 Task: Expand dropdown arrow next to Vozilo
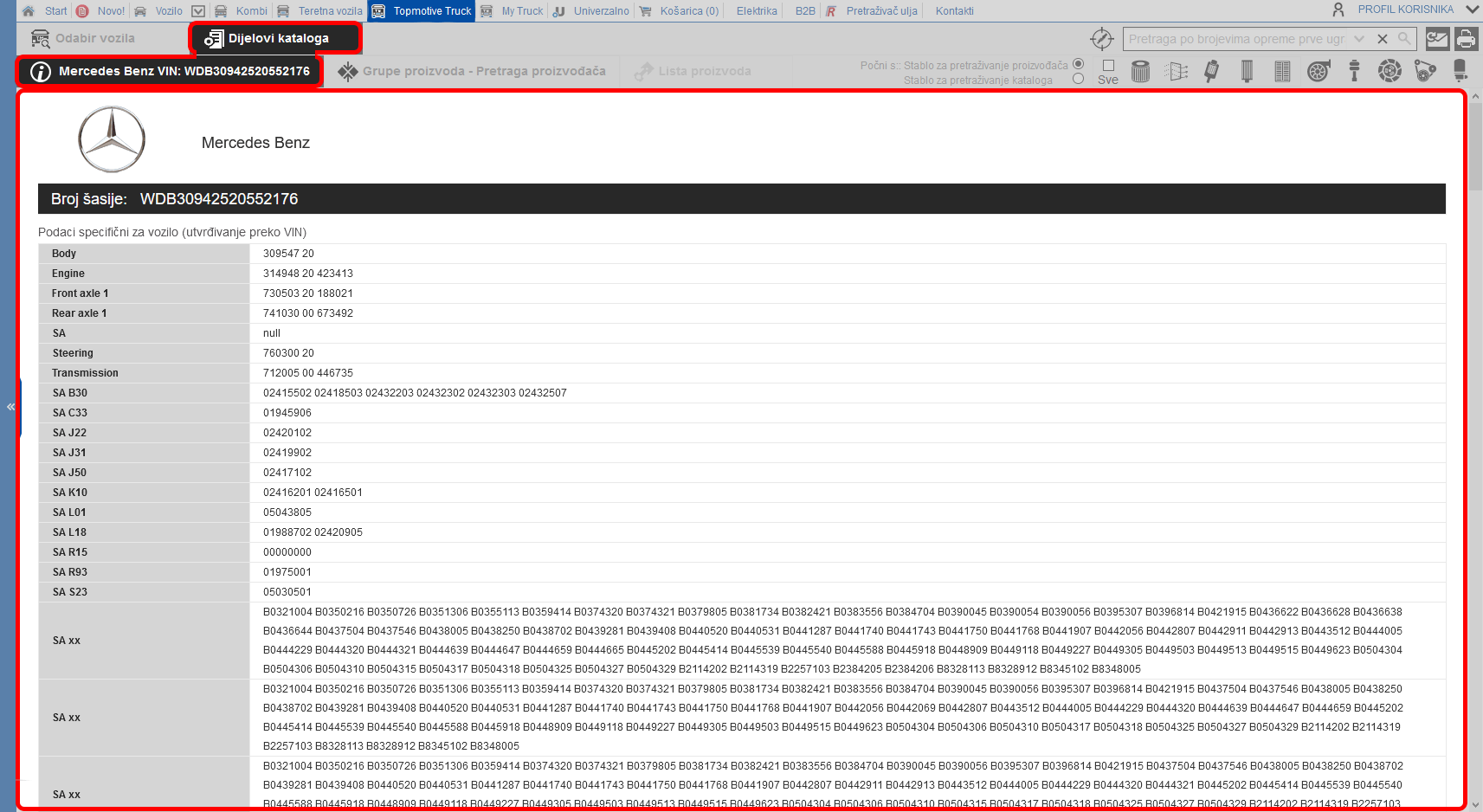tap(198, 11)
